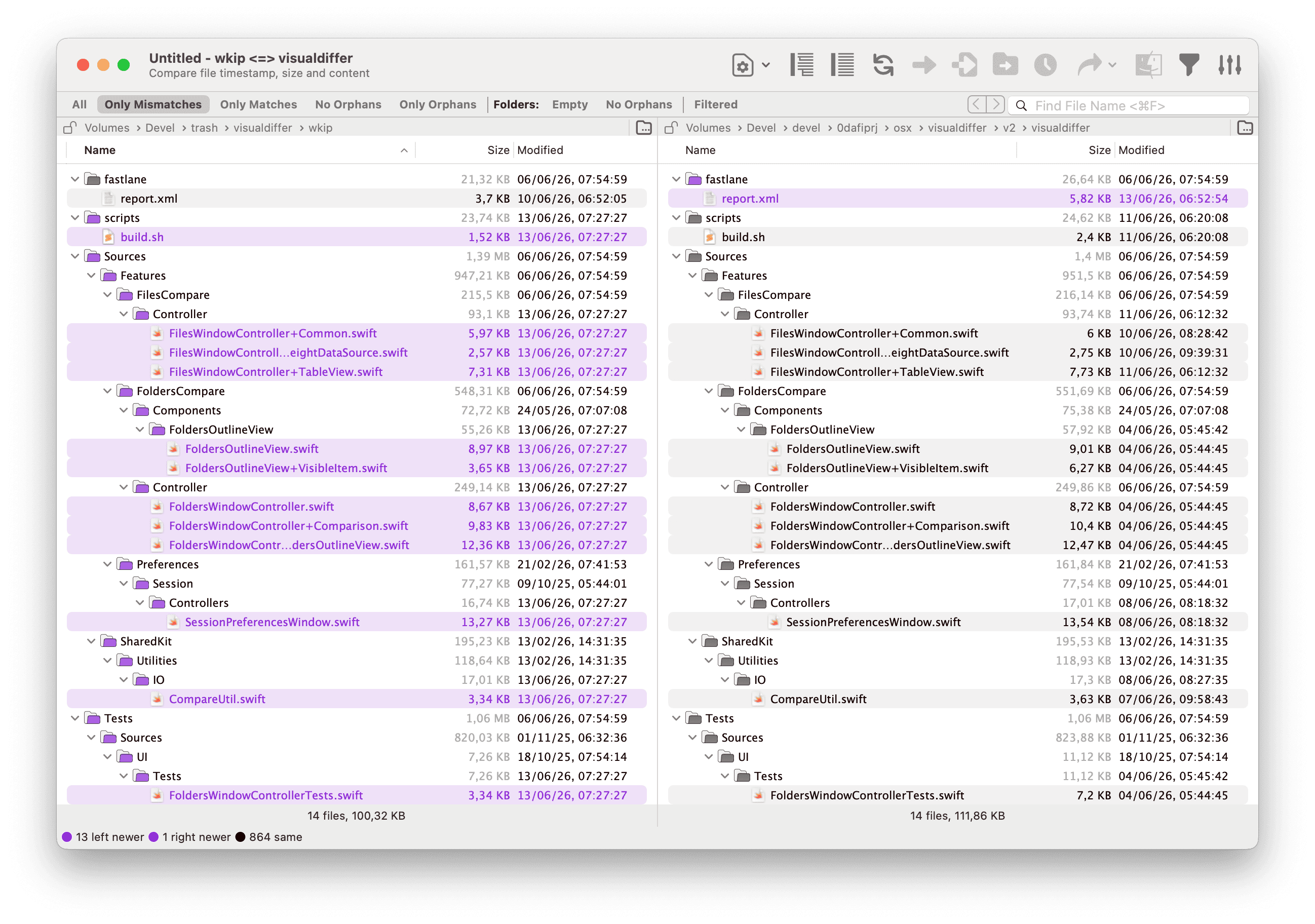1315x924 pixels.
Task: Toggle left pane read-only lock
Action: [70, 128]
